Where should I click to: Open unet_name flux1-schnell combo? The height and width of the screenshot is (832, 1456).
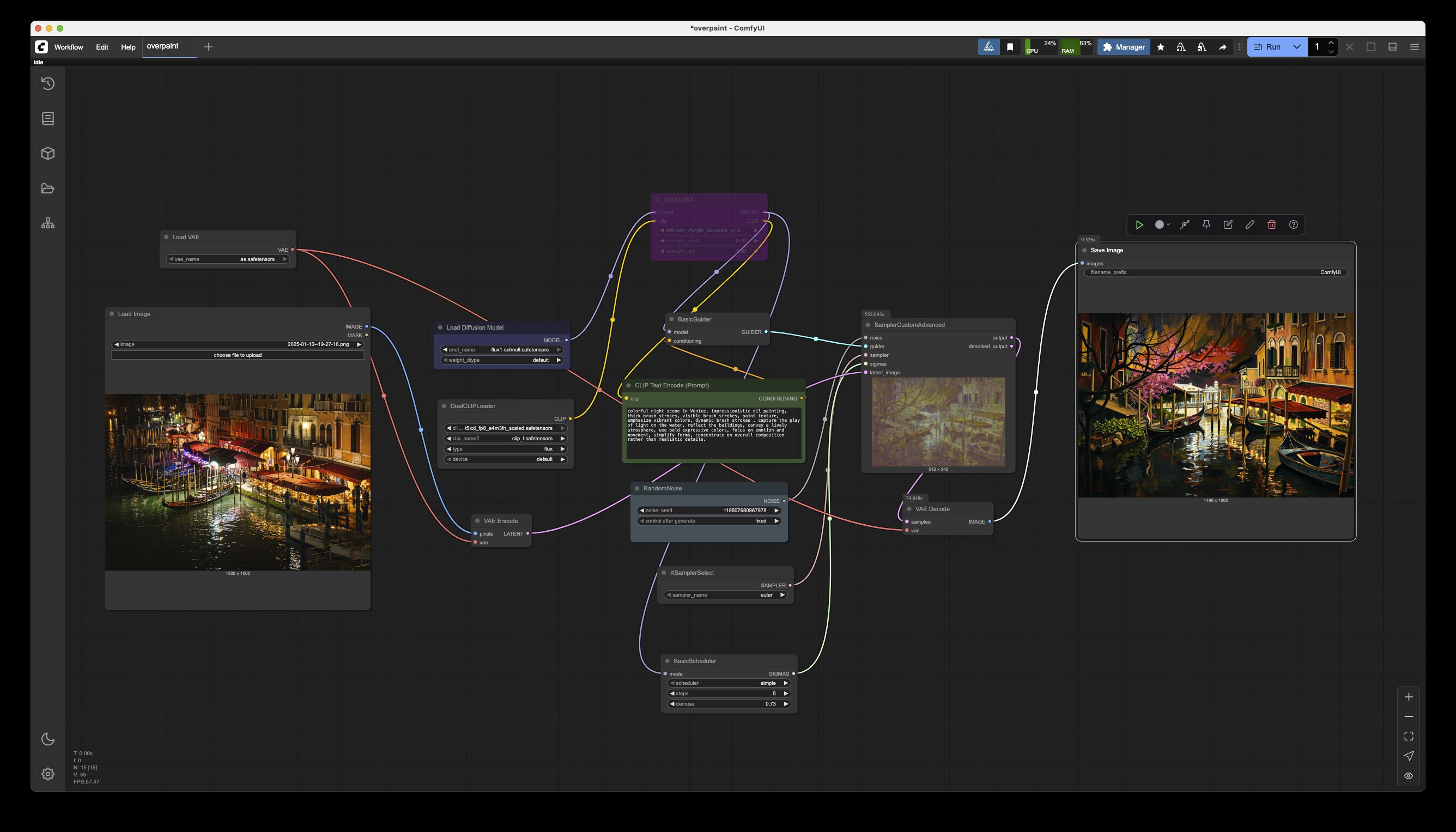[502, 350]
